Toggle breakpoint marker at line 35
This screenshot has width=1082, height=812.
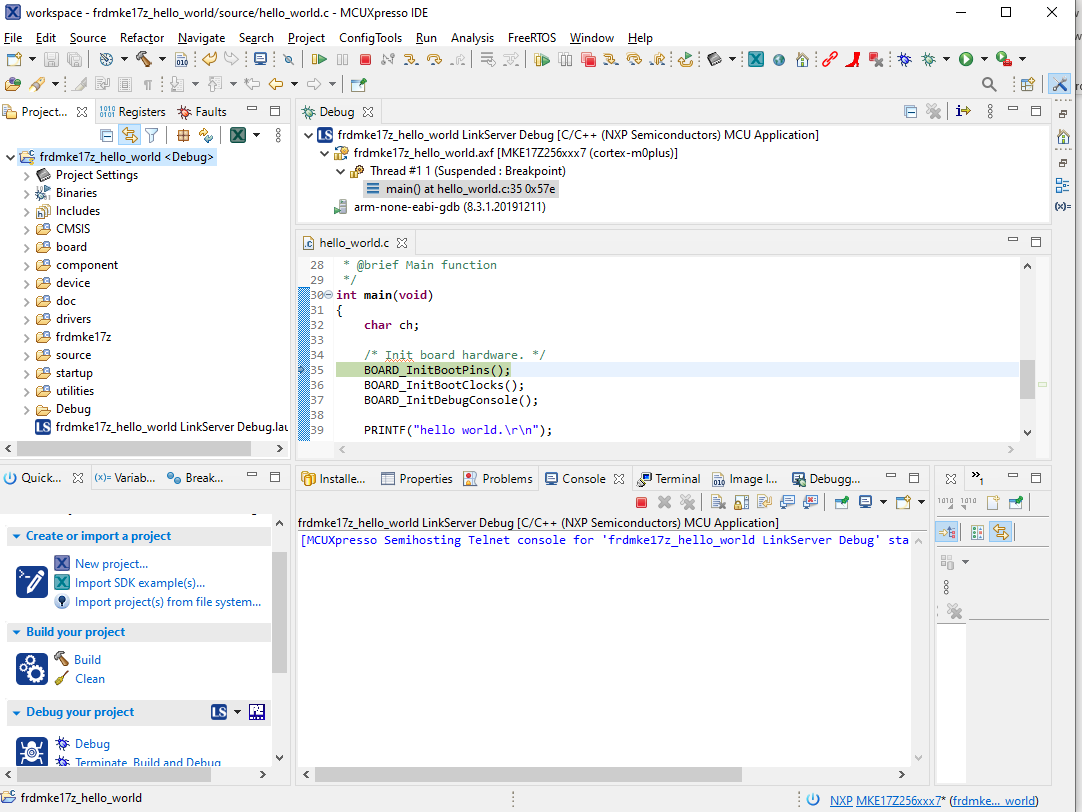click(303, 370)
